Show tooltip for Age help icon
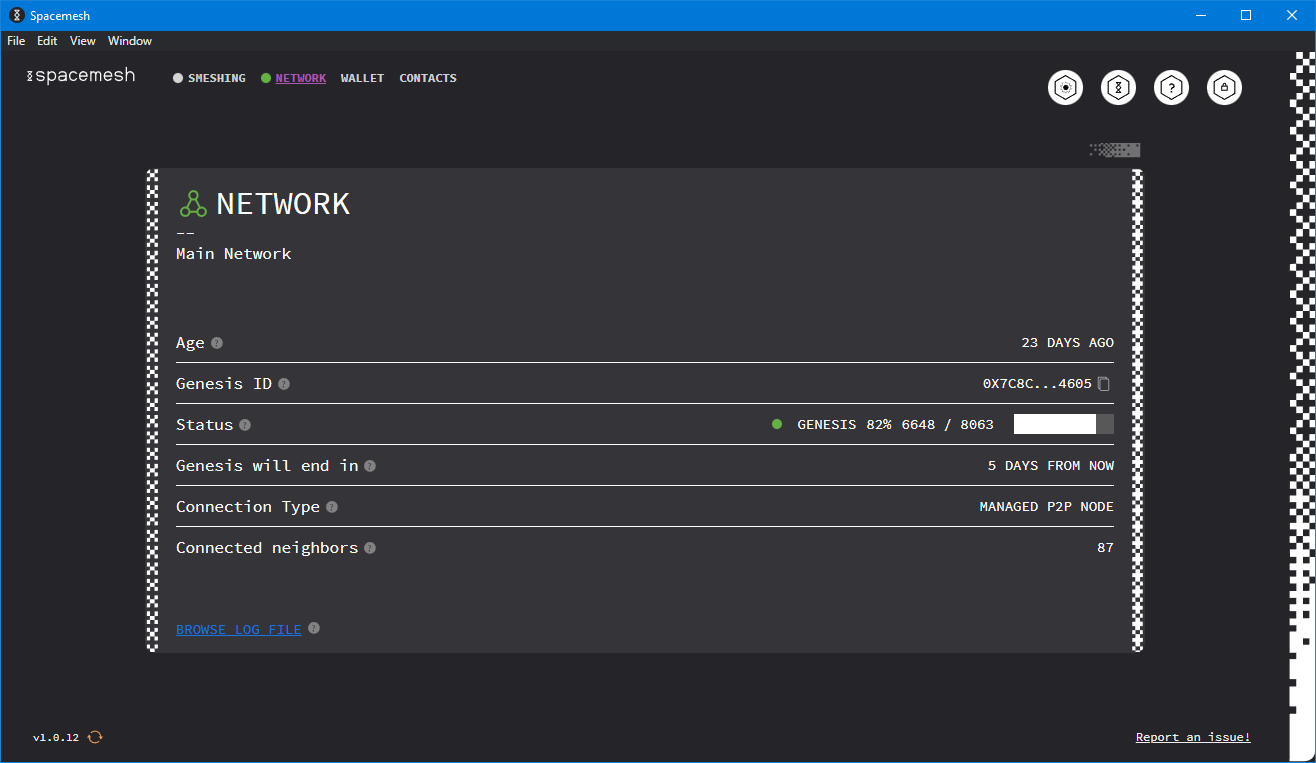 [217, 343]
